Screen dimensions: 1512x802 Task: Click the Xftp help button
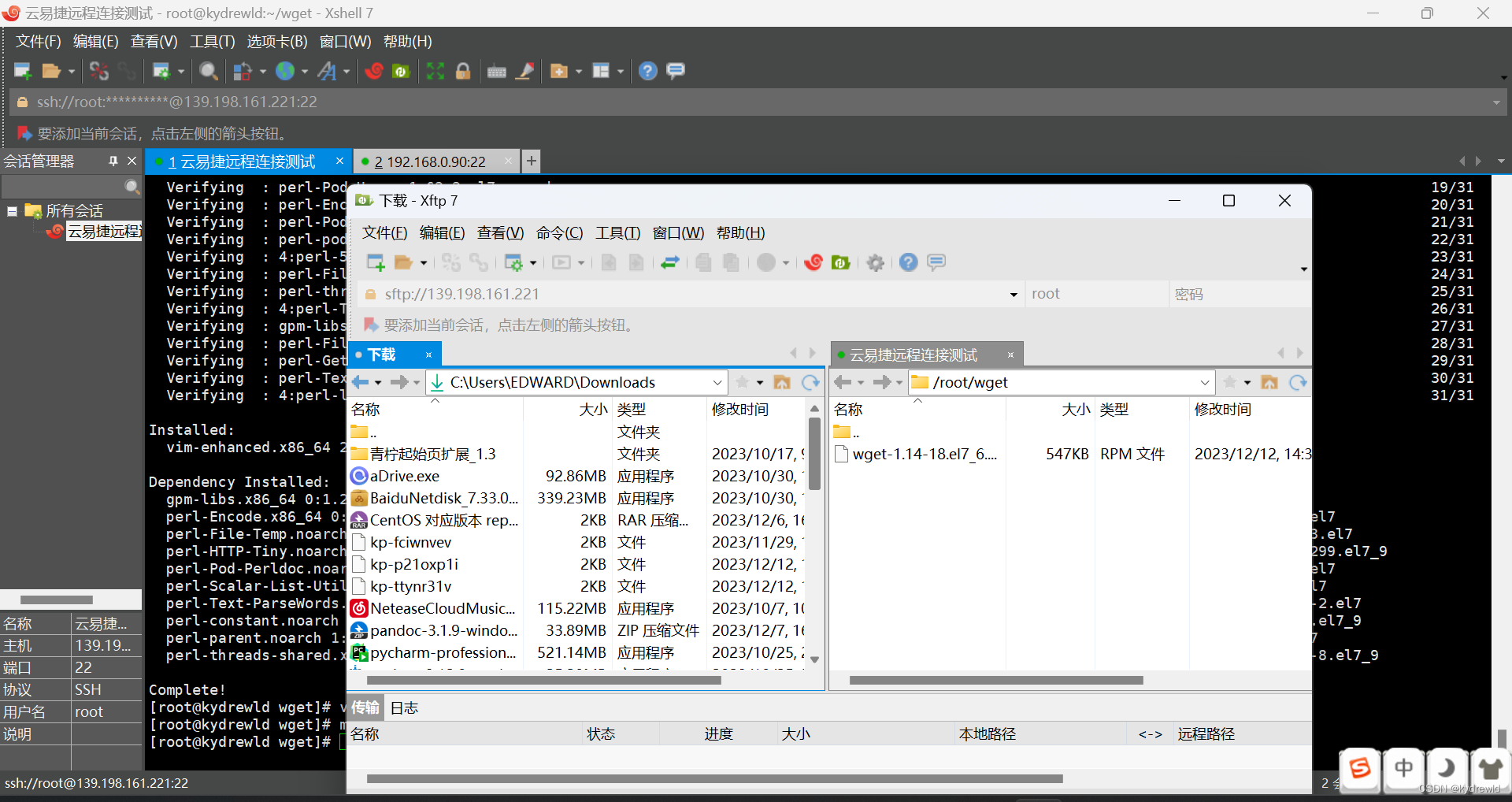(908, 262)
